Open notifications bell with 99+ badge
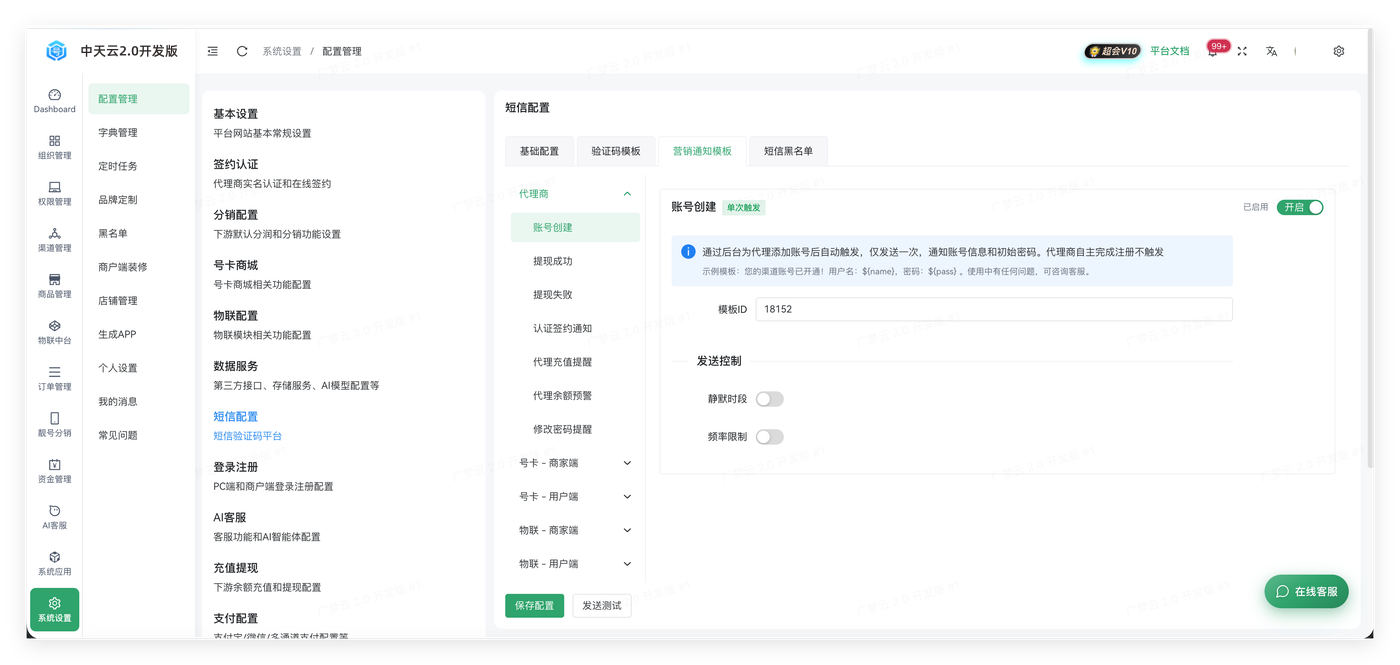This screenshot has width=1400, height=665. (x=1213, y=51)
